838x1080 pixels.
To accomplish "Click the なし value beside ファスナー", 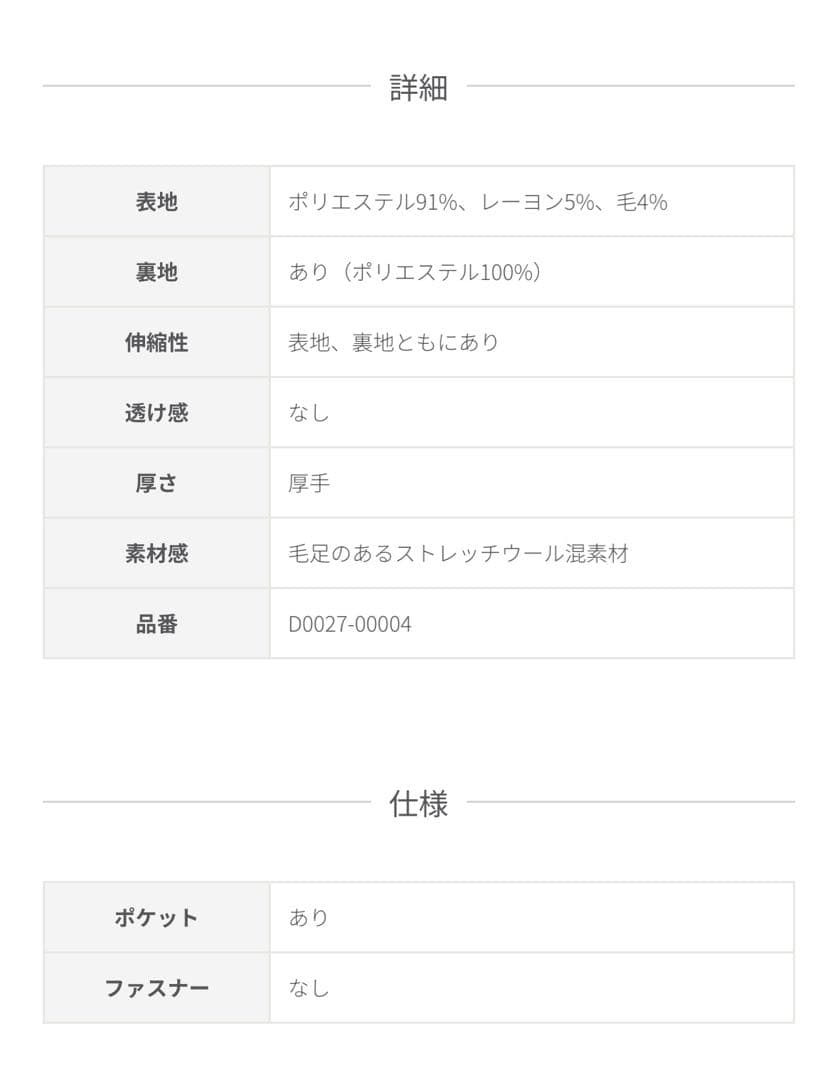I will [308, 988].
